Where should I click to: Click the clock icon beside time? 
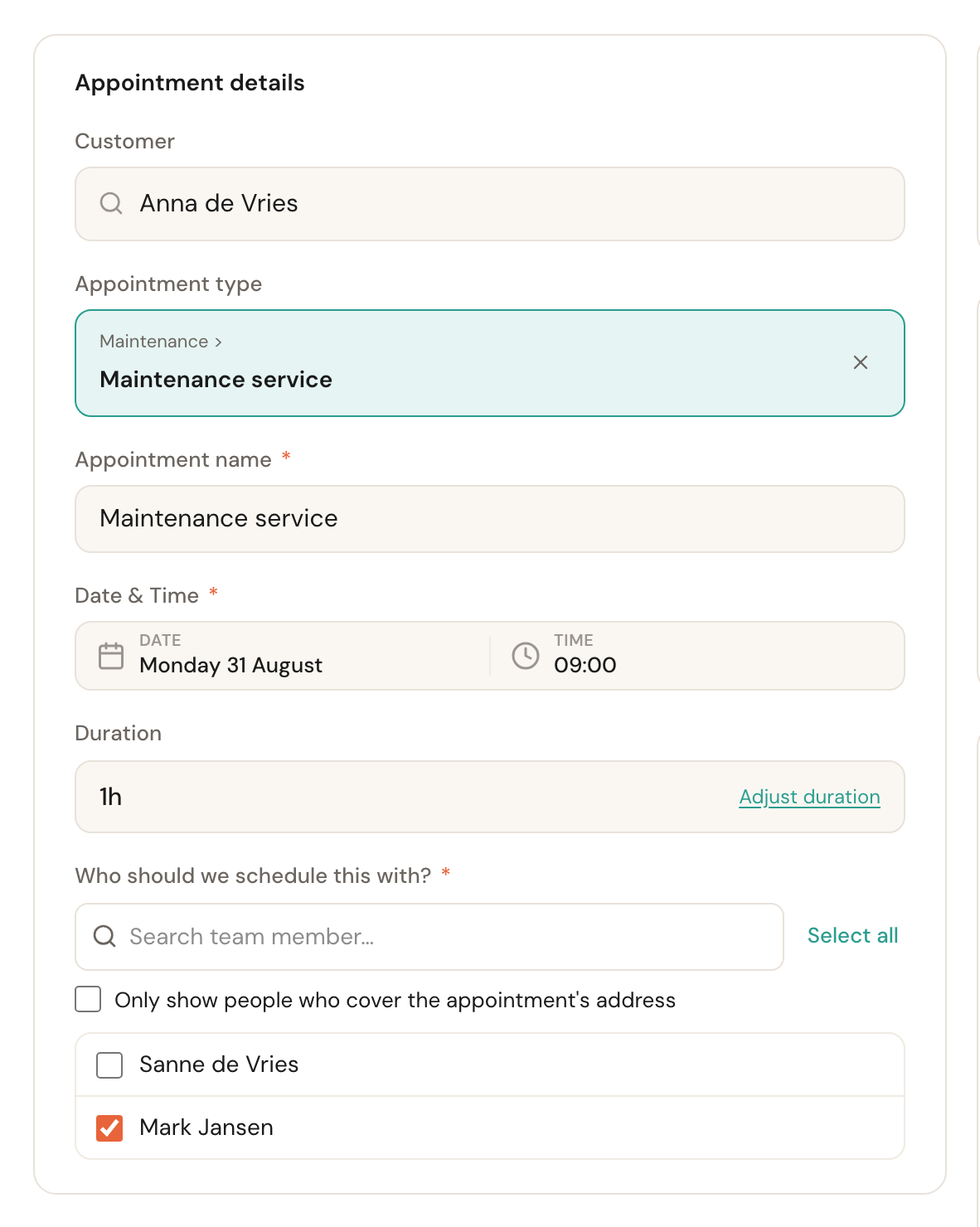pos(526,656)
